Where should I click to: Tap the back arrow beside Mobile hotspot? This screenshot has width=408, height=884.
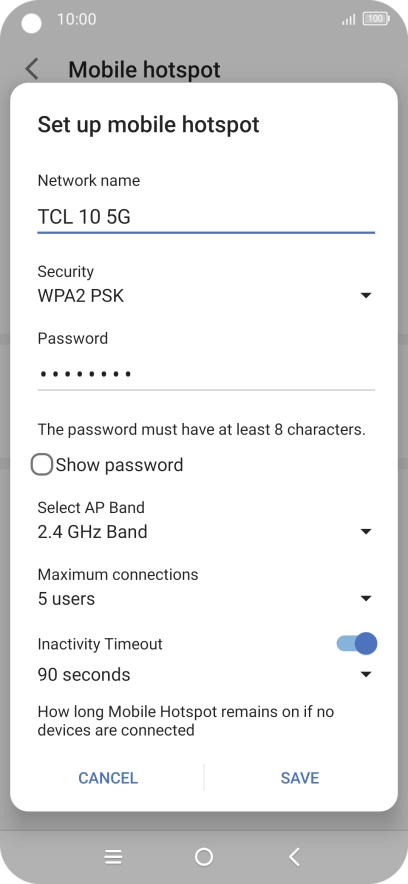click(32, 69)
